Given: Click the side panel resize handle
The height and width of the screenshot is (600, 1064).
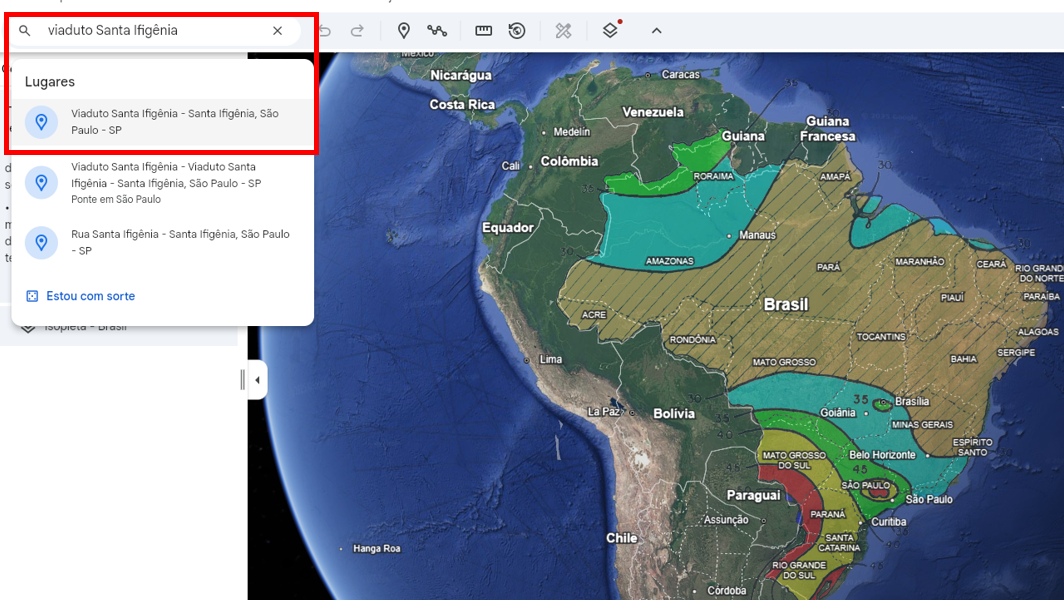Looking at the screenshot, I should click(x=242, y=380).
